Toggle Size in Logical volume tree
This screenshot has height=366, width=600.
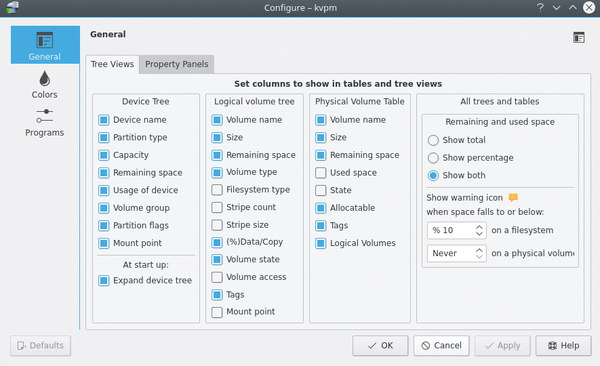coord(217,137)
